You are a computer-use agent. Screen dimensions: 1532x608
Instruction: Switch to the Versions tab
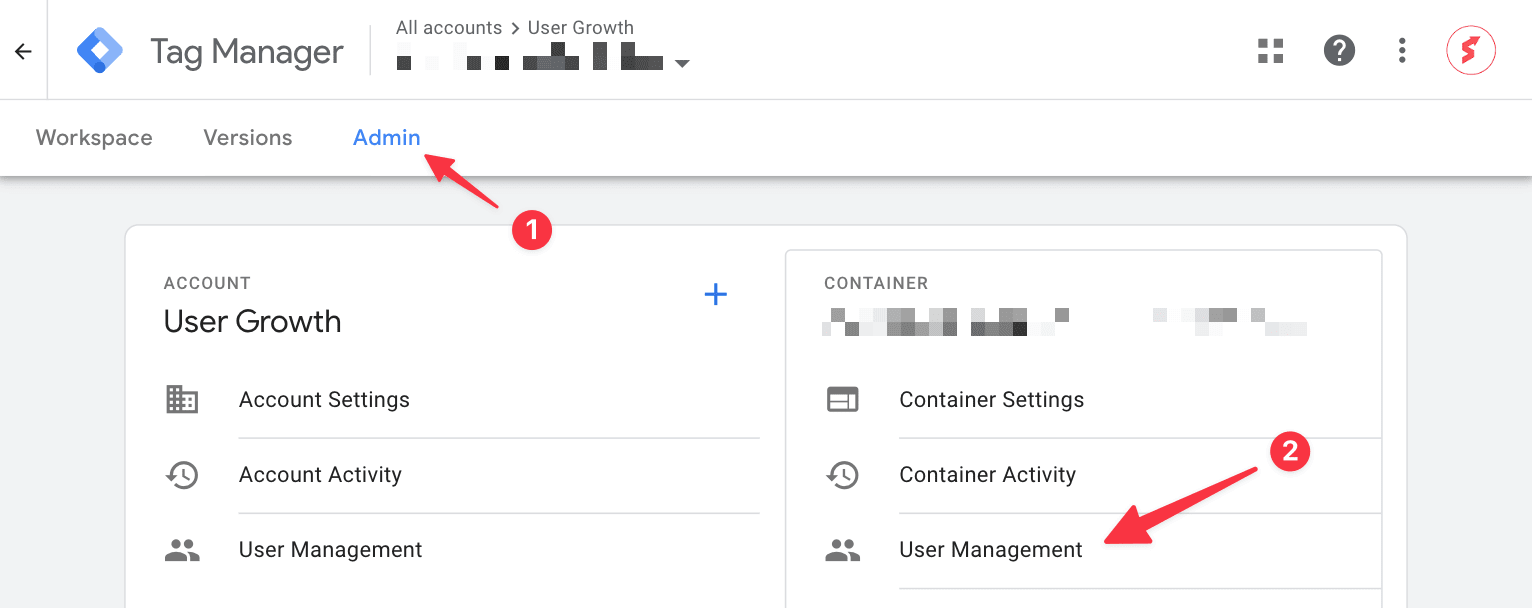coord(247,138)
